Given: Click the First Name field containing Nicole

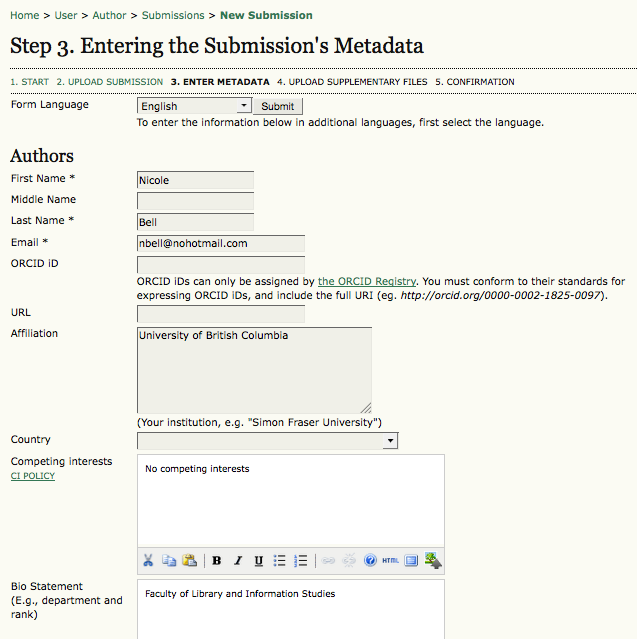Looking at the screenshot, I should [x=195, y=180].
